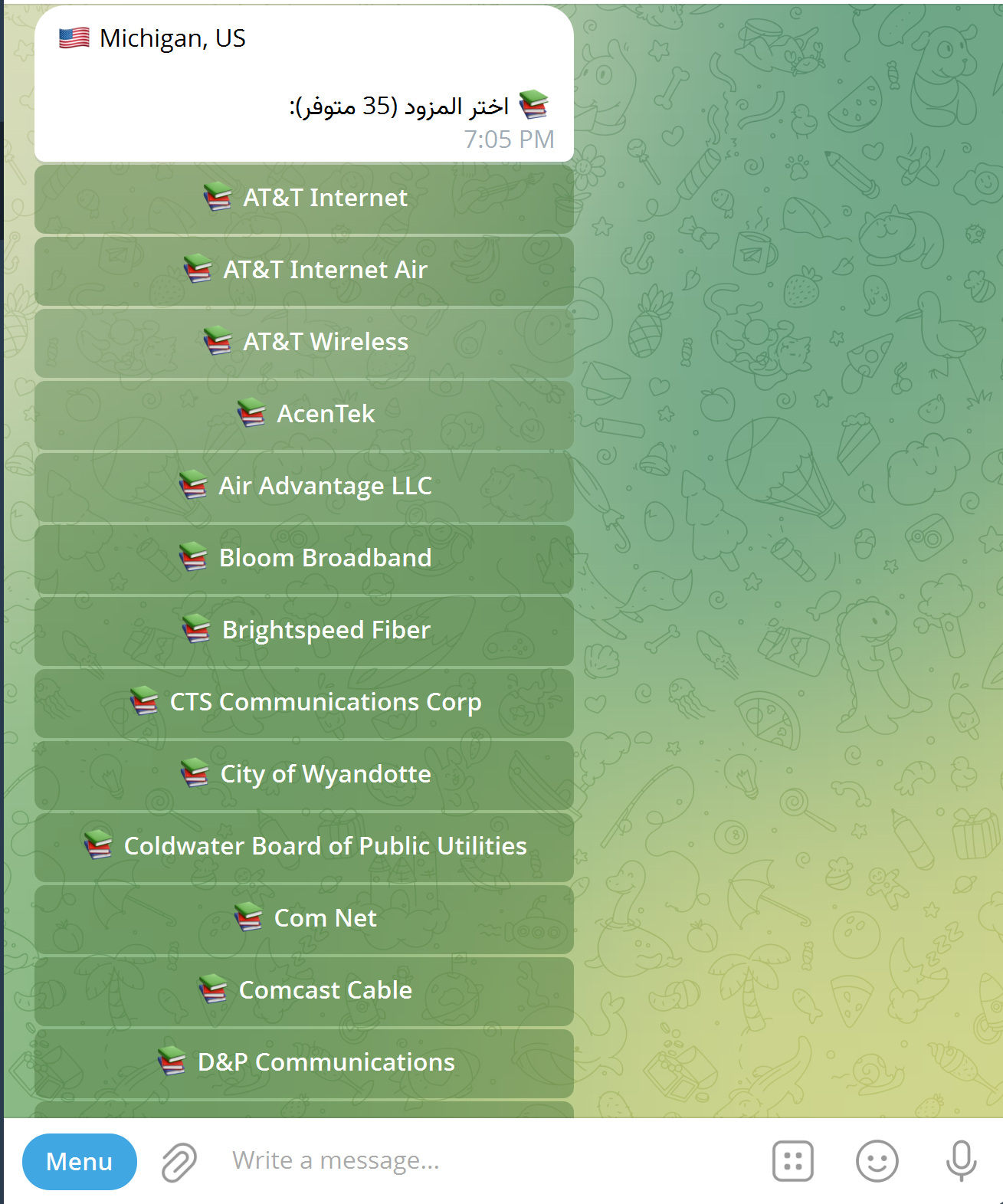Choose the D&P Communications provider
The image size is (1003, 1204).
[304, 1063]
